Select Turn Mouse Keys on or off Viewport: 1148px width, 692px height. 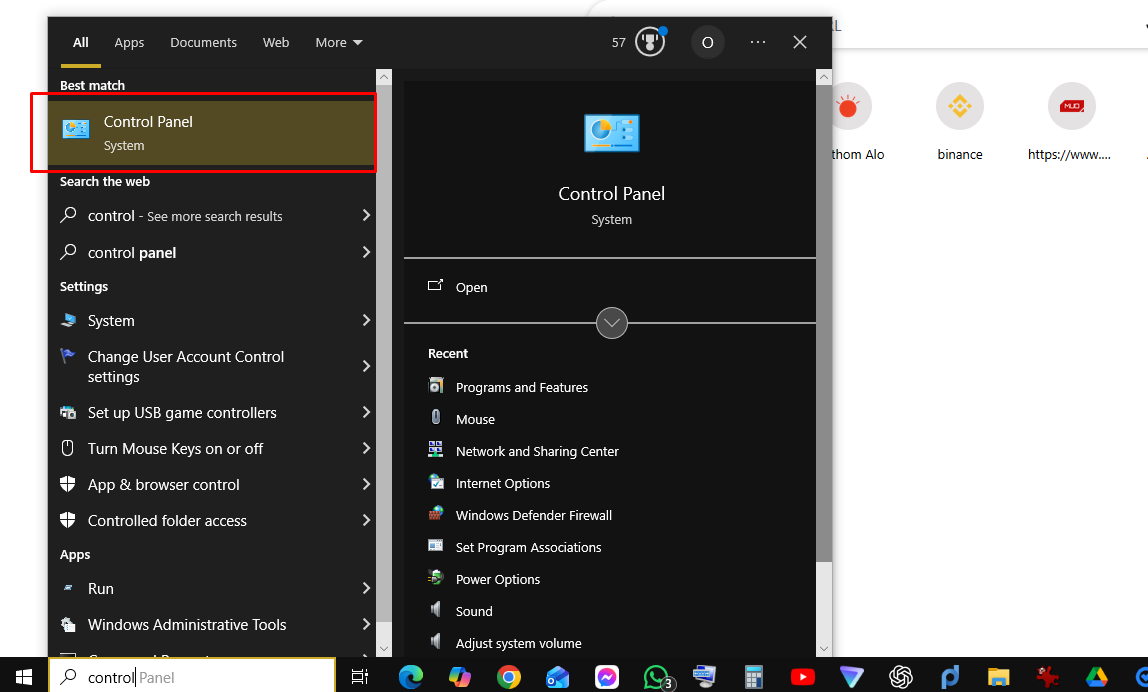175,449
